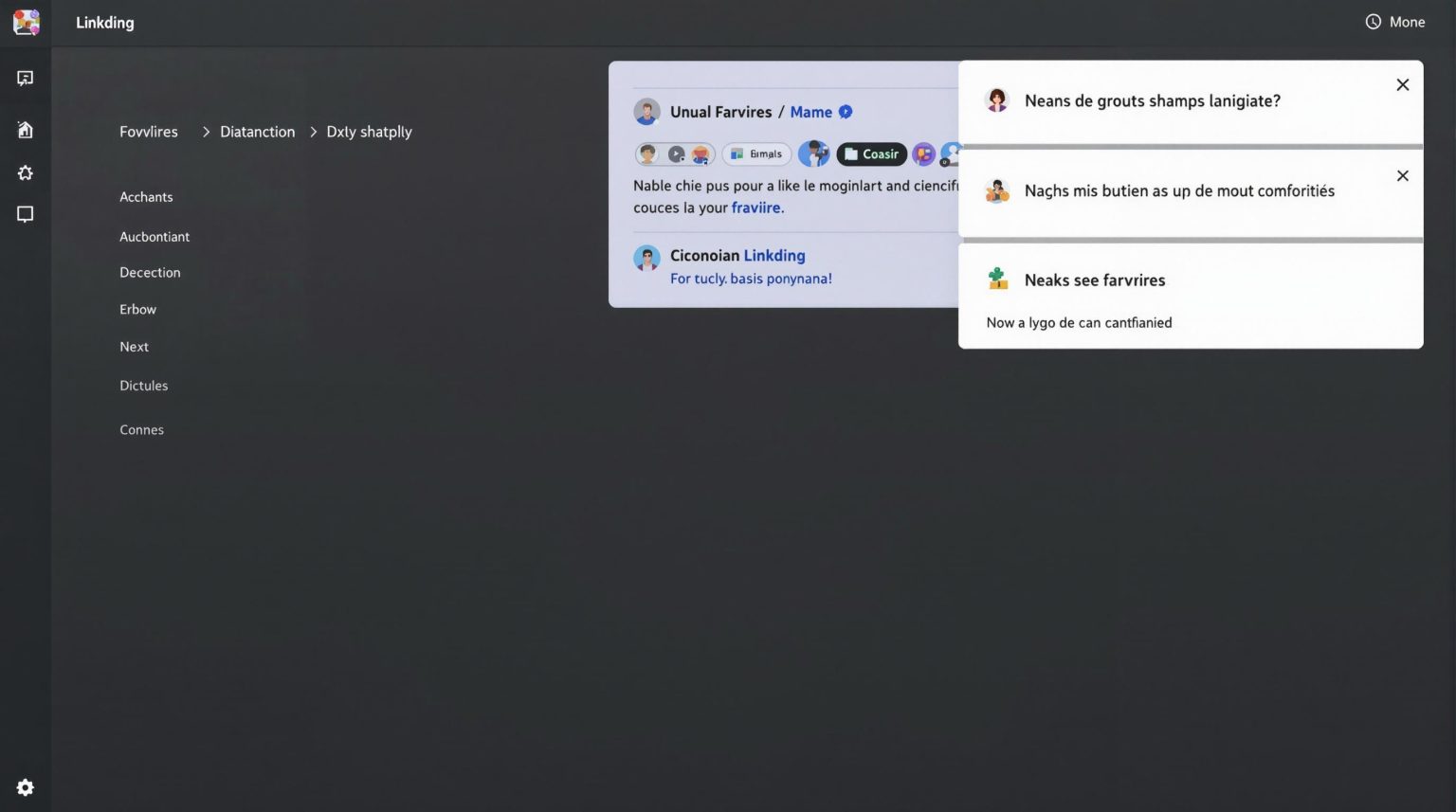Open settings gear at sidebar bottom

coord(26,787)
